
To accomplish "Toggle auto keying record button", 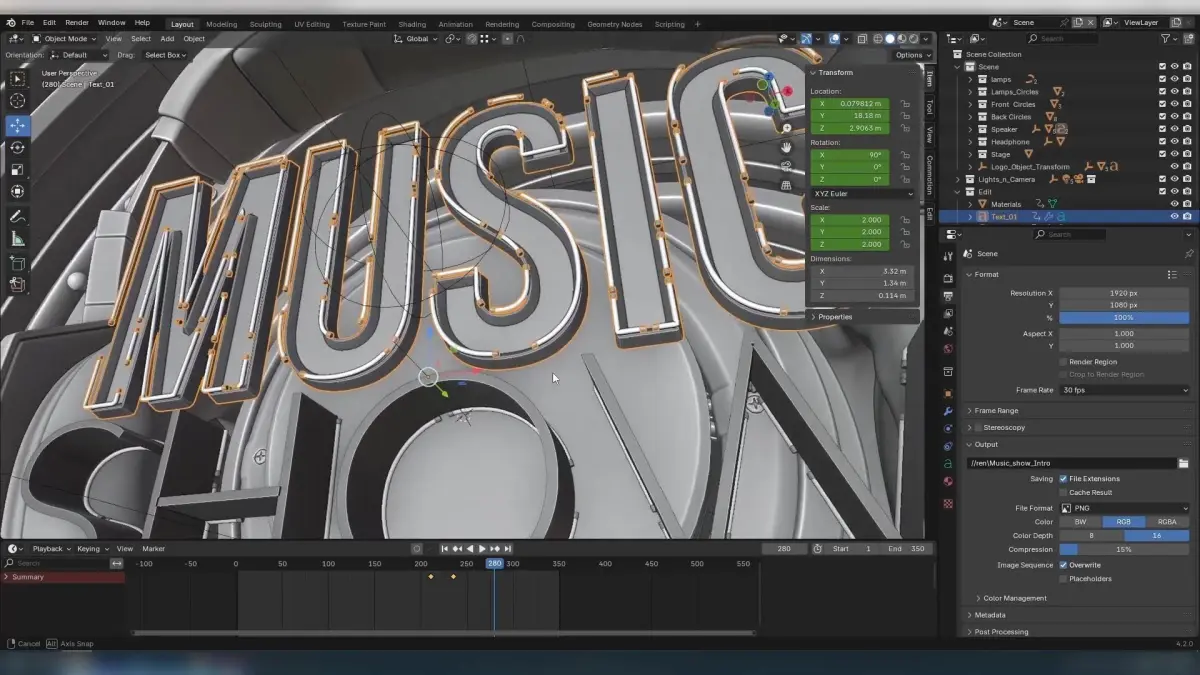I will [x=417, y=549].
